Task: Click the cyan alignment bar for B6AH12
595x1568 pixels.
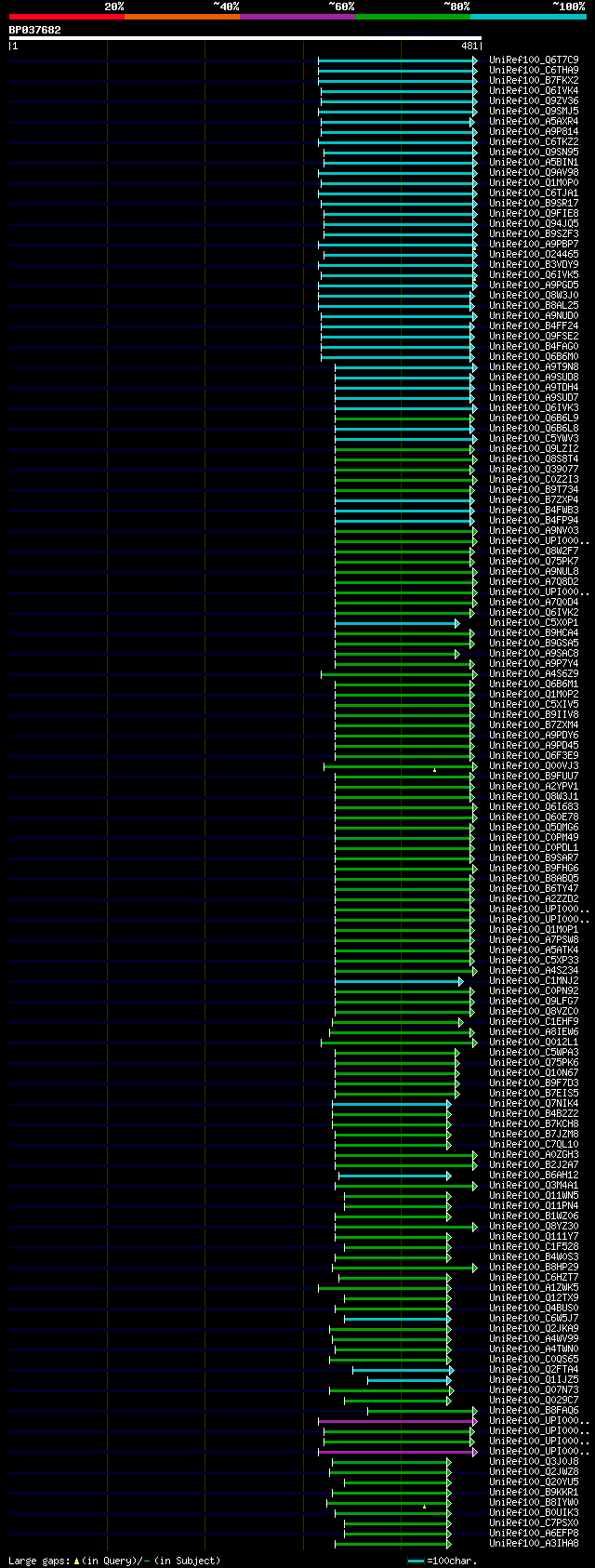Action: pyautogui.click(x=394, y=1176)
